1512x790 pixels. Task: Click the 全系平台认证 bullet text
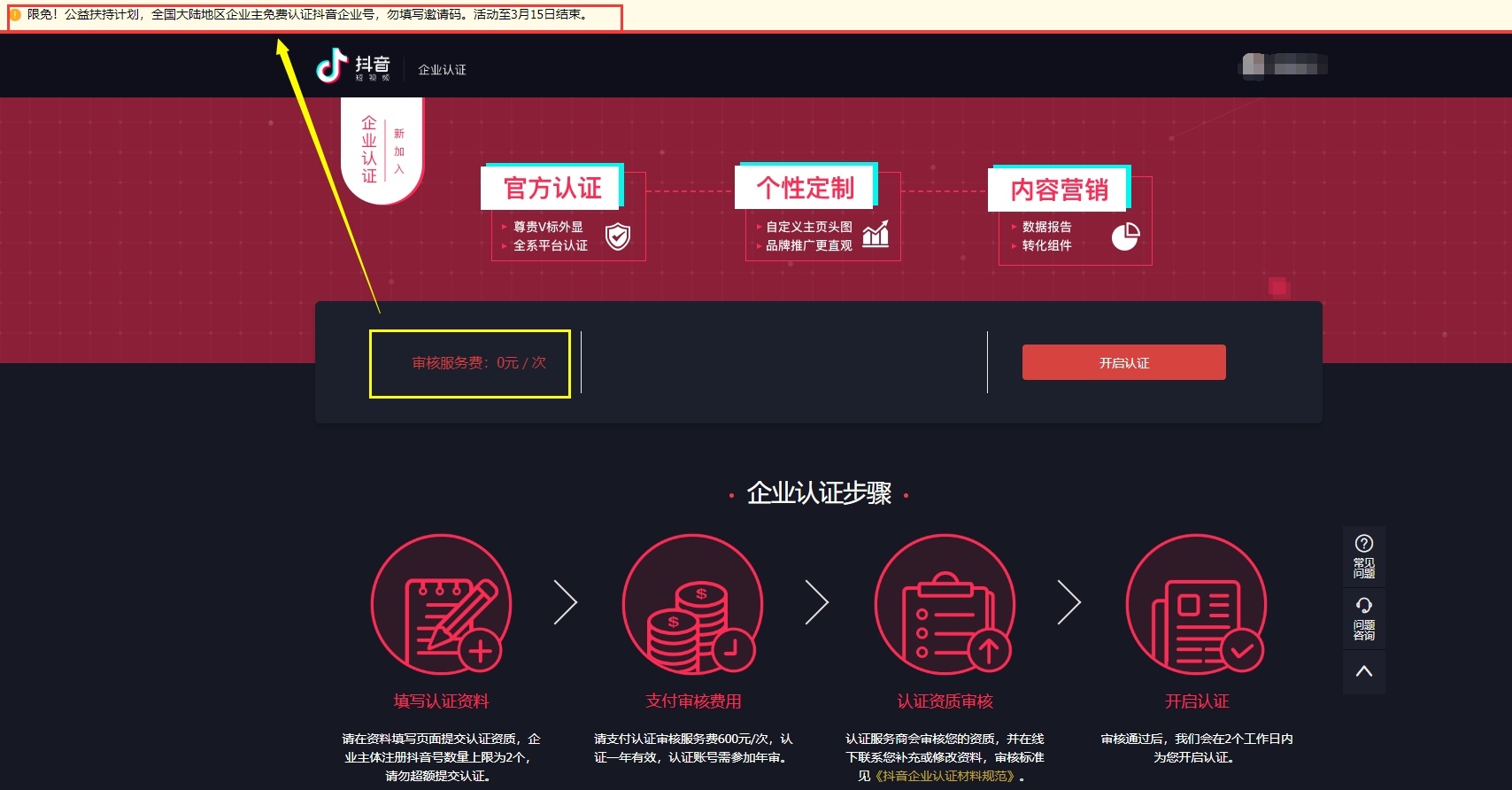coord(551,245)
